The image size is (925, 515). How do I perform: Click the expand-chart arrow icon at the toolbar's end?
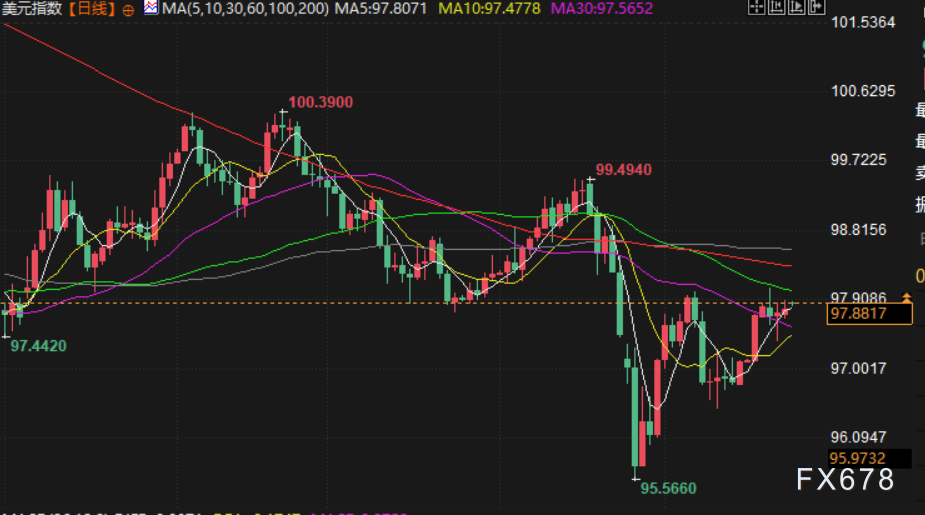coord(817,6)
